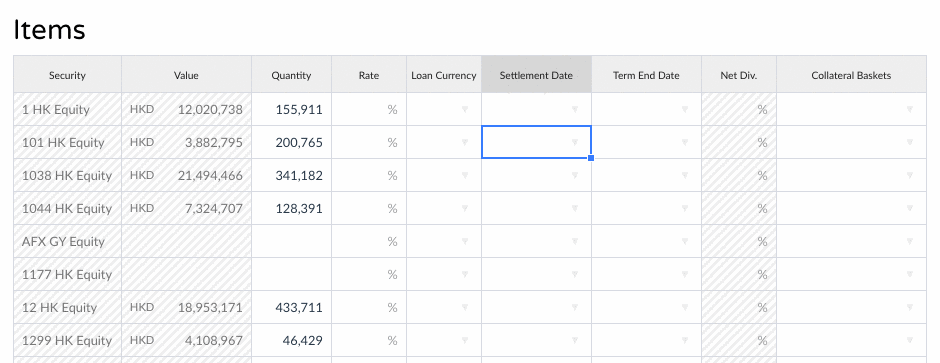Click value 3,882,795
This screenshot has width=940, height=363.
tap(213, 143)
